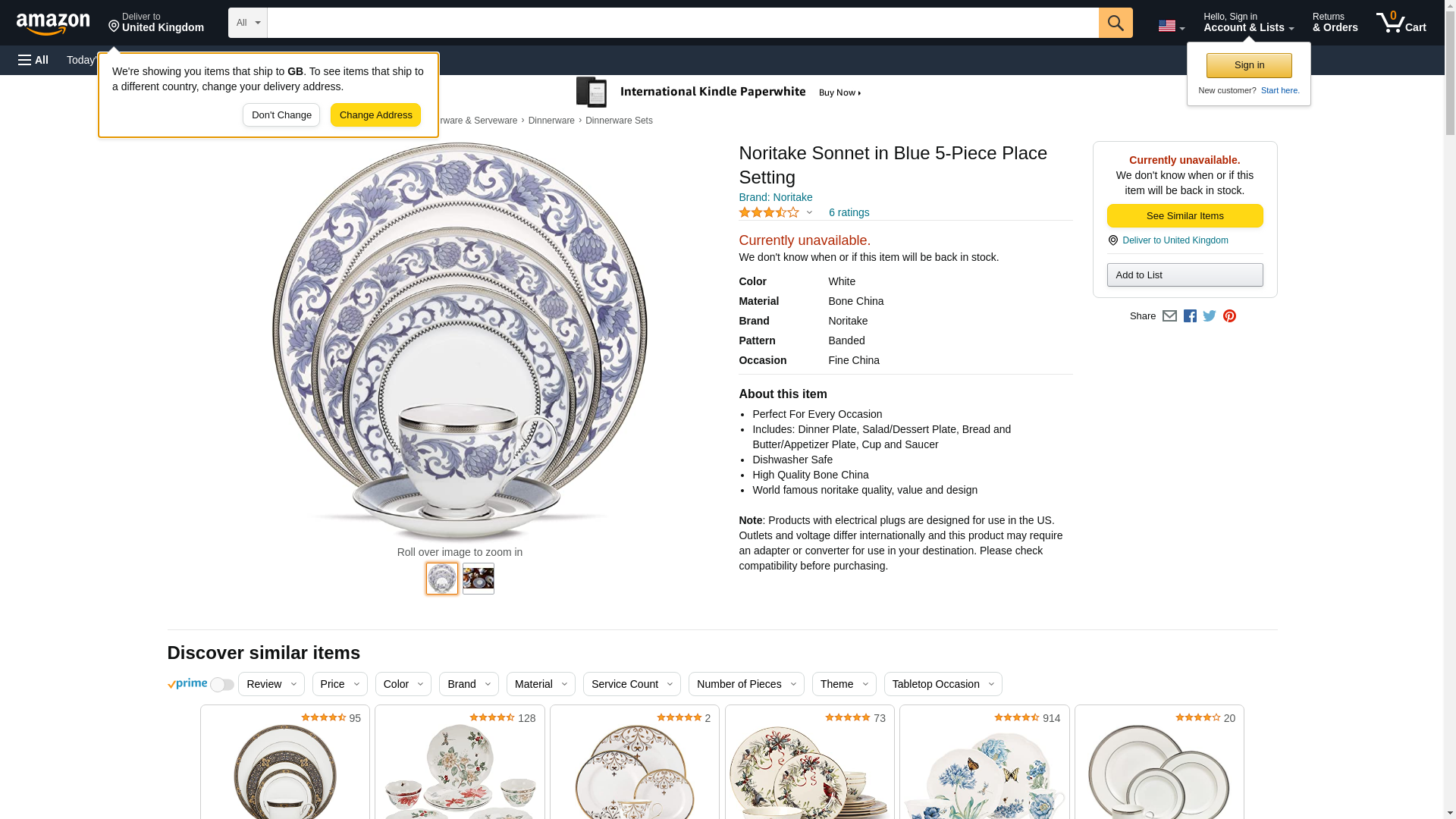This screenshot has width=1456, height=819.
Task: Share via the email envelope icon
Action: coord(1169,316)
